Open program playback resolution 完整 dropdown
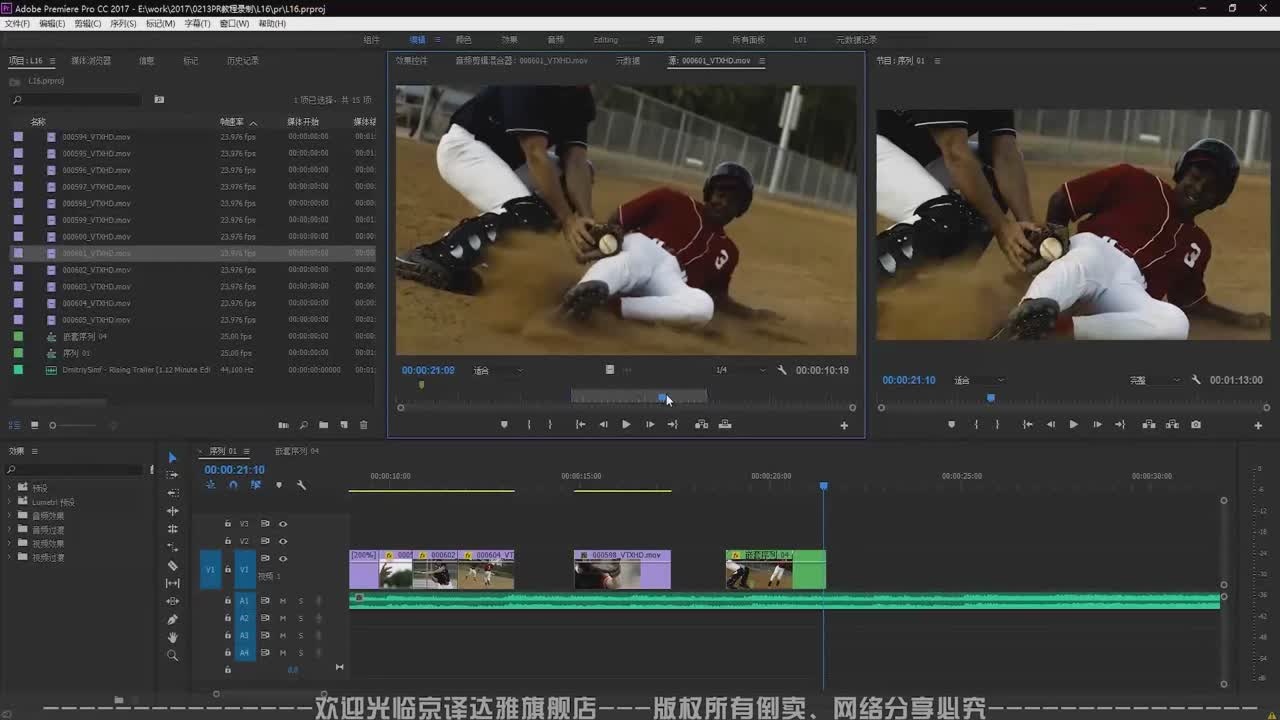This screenshot has height=720, width=1280. pos(1155,380)
